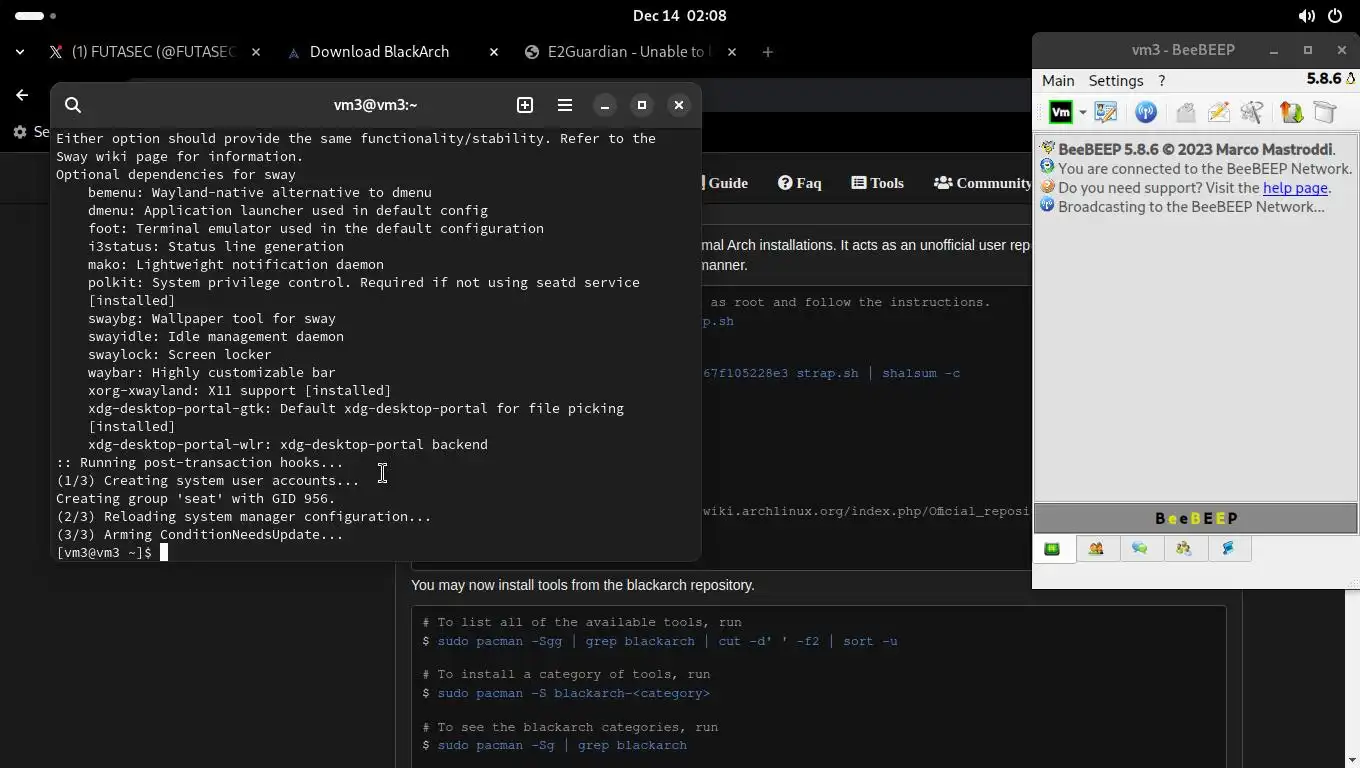
Task: Select the green first bottom tab in BeeBEEP
Action: pos(1053,548)
